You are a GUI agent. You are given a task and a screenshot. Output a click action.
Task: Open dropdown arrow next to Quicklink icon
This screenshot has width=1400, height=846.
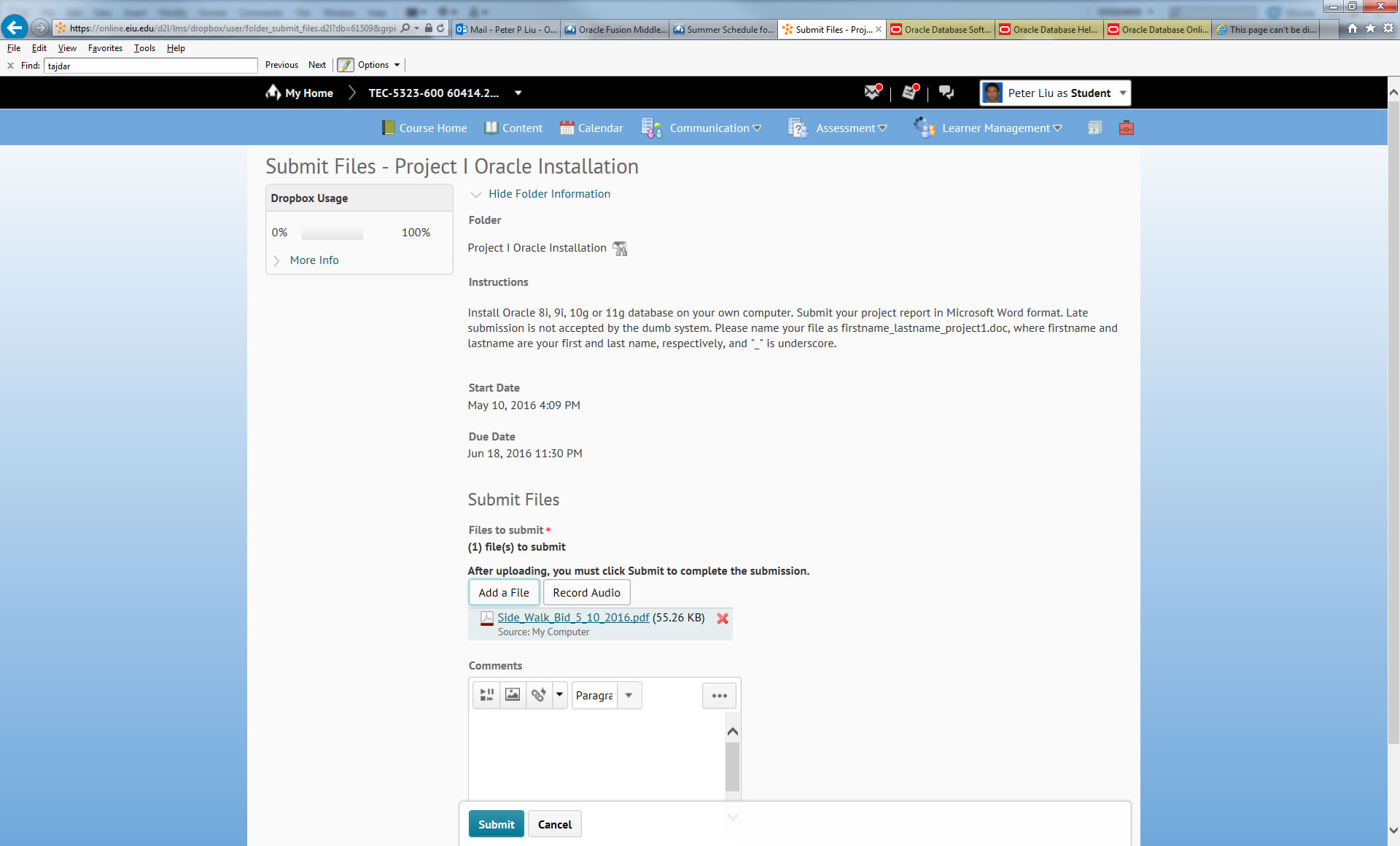(x=559, y=694)
